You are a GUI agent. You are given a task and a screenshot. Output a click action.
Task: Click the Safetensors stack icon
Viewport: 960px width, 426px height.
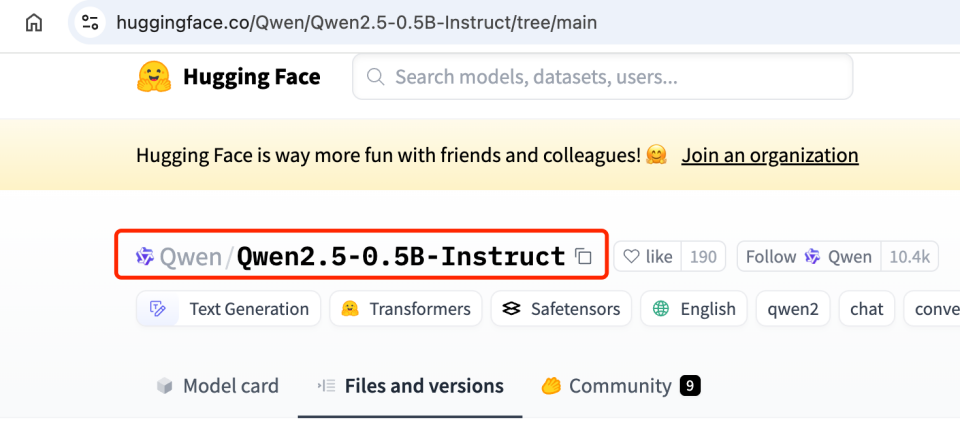[512, 309]
